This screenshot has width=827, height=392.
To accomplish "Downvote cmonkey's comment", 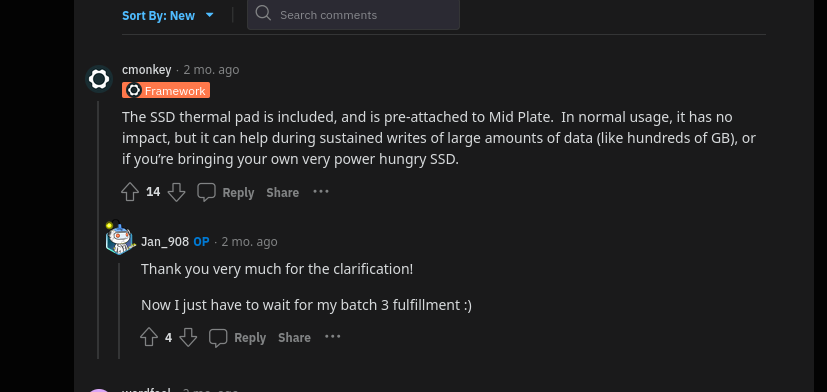I will point(176,192).
